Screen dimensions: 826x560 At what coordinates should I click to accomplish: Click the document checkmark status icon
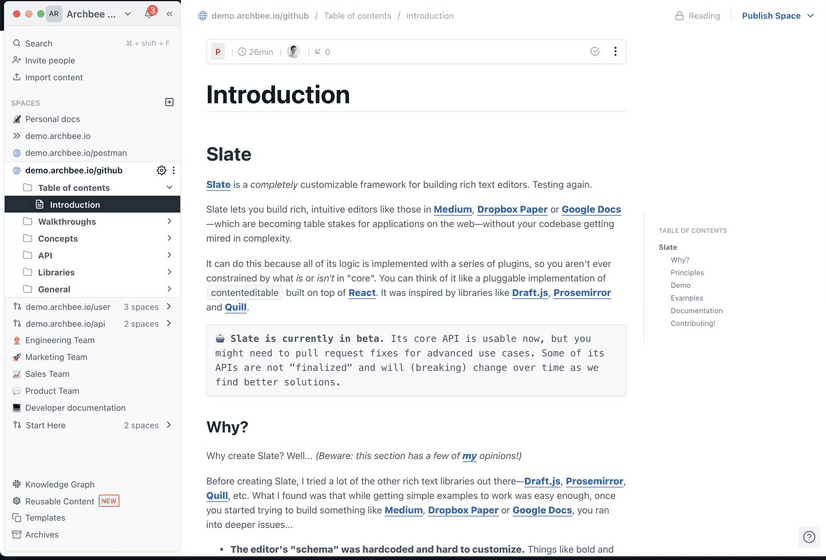[x=595, y=51]
